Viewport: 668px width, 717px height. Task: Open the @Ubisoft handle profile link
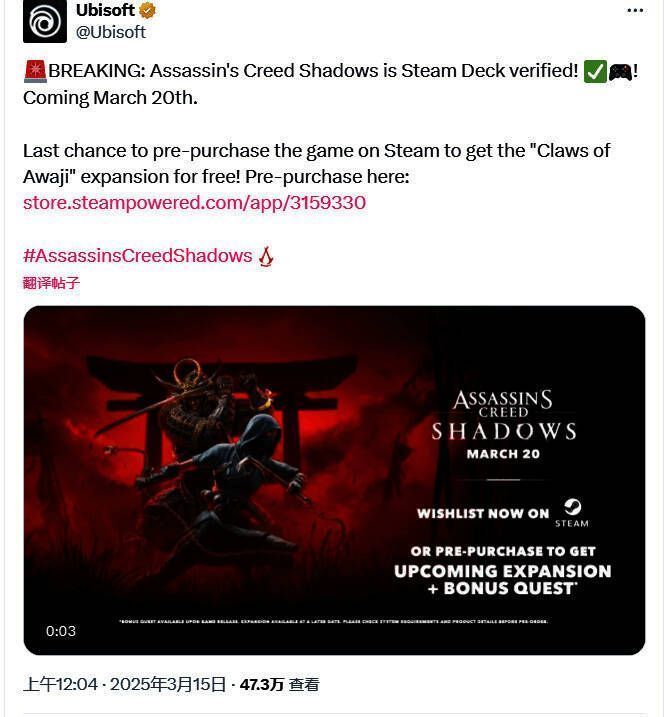pyautogui.click(x=111, y=32)
